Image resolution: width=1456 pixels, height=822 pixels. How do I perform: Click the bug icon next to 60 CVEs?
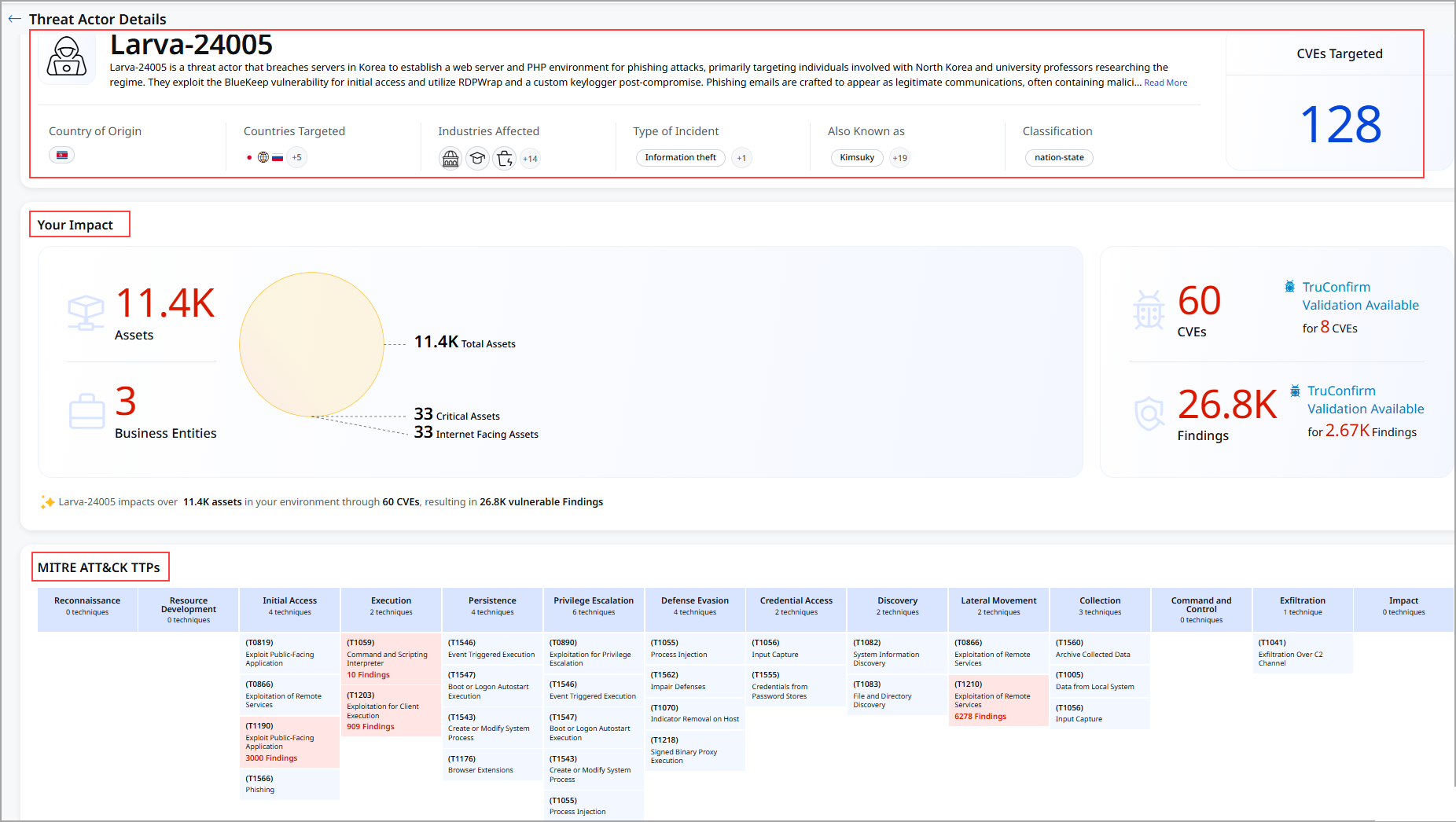1150,309
